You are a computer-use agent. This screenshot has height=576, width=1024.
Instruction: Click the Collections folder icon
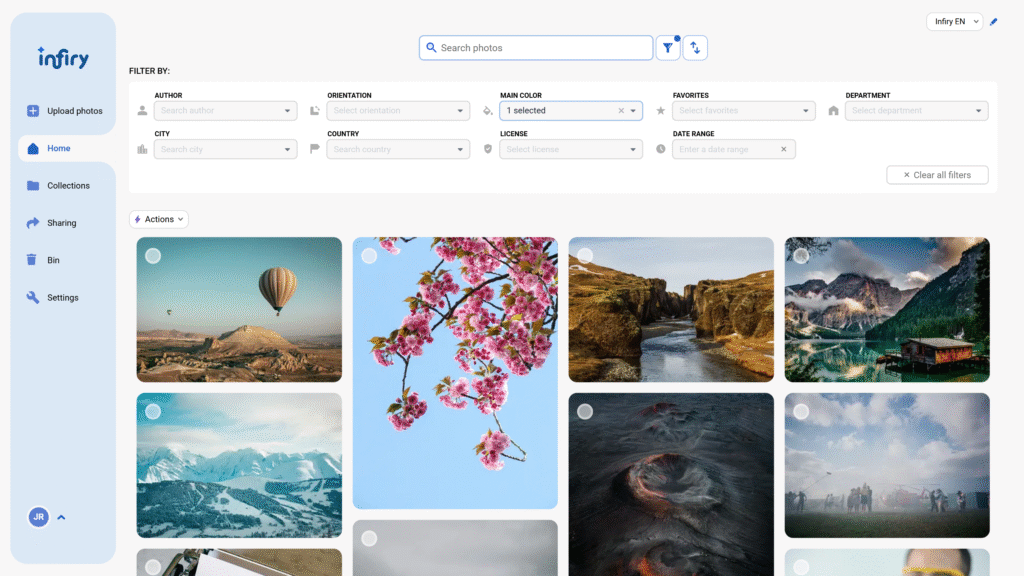click(x=33, y=185)
